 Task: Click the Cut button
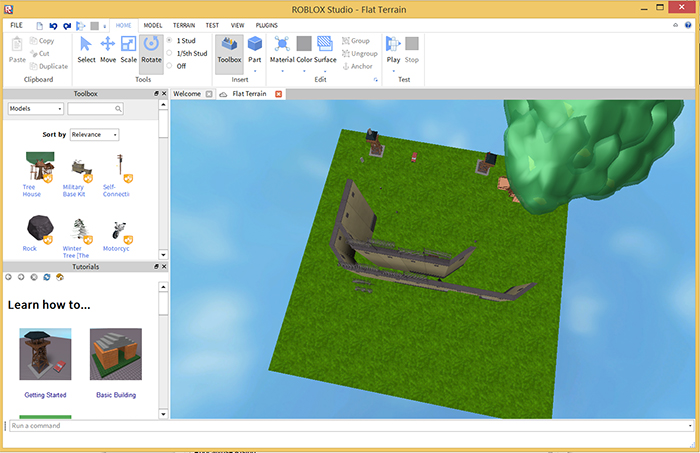40,54
